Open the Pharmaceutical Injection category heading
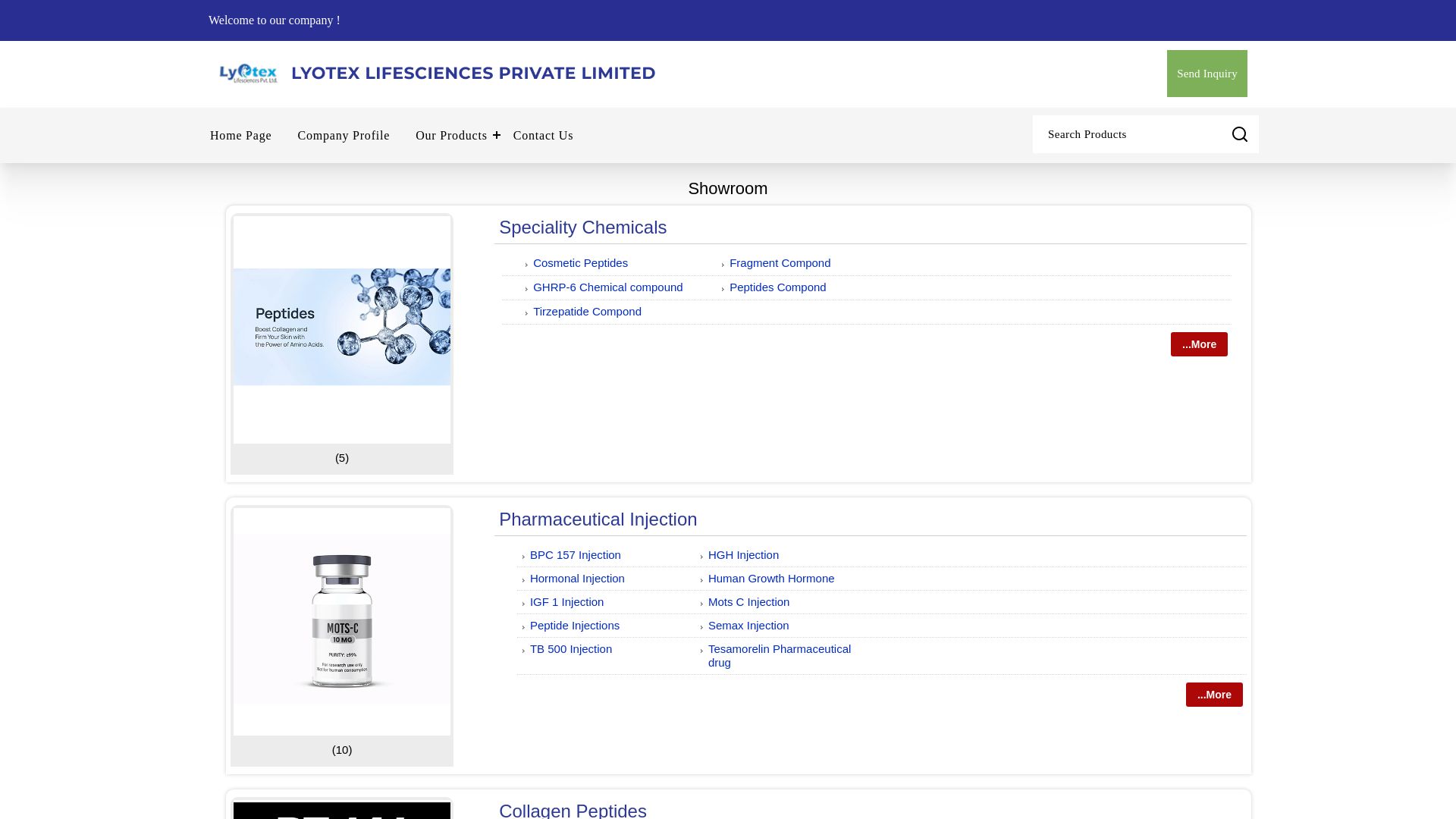This screenshot has height=819, width=1456. pyautogui.click(x=598, y=519)
